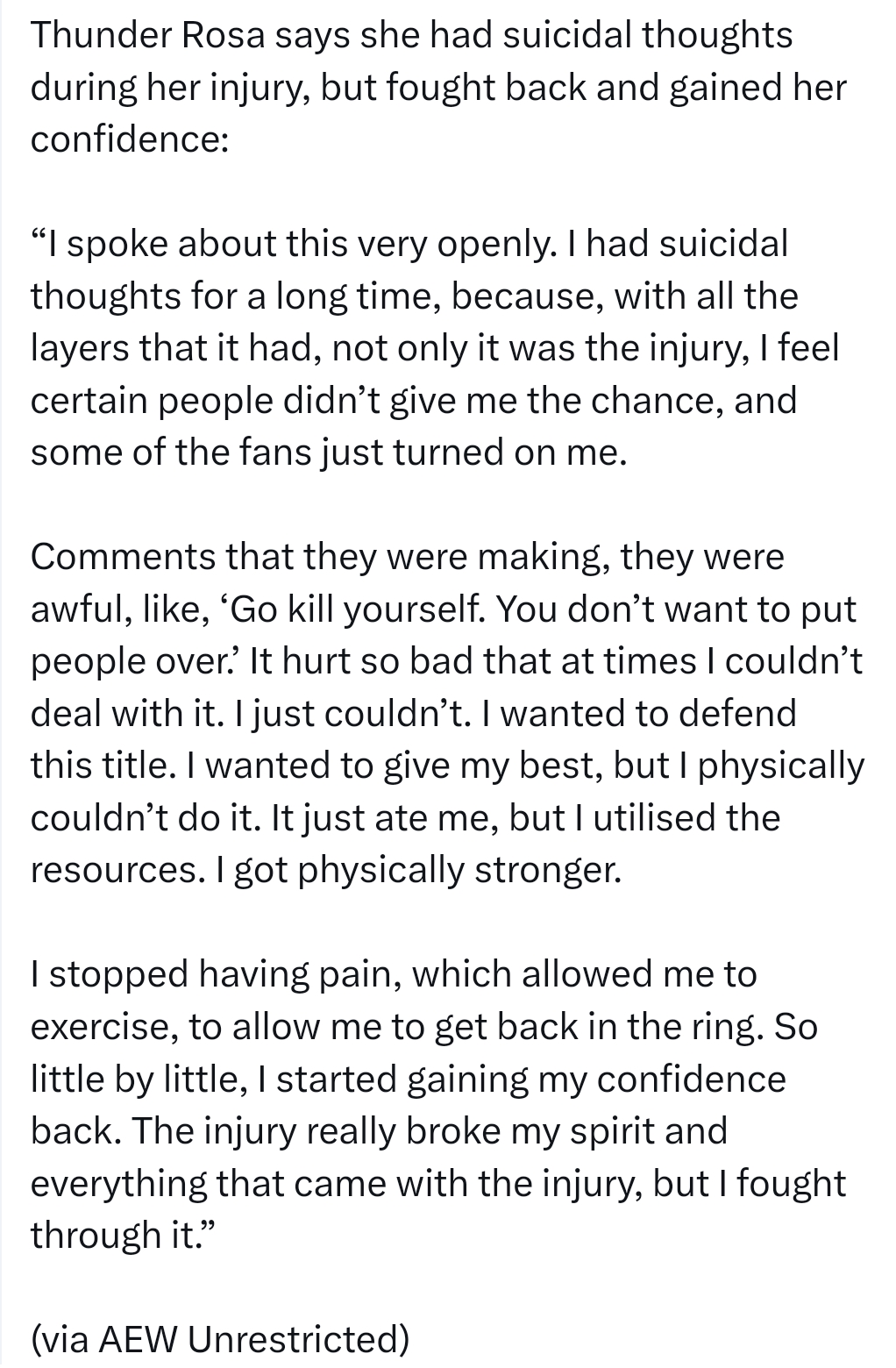The width and height of the screenshot is (896, 1368).
Task: Click the line "back. The injury really broke my spirit"
Action: (x=379, y=1131)
